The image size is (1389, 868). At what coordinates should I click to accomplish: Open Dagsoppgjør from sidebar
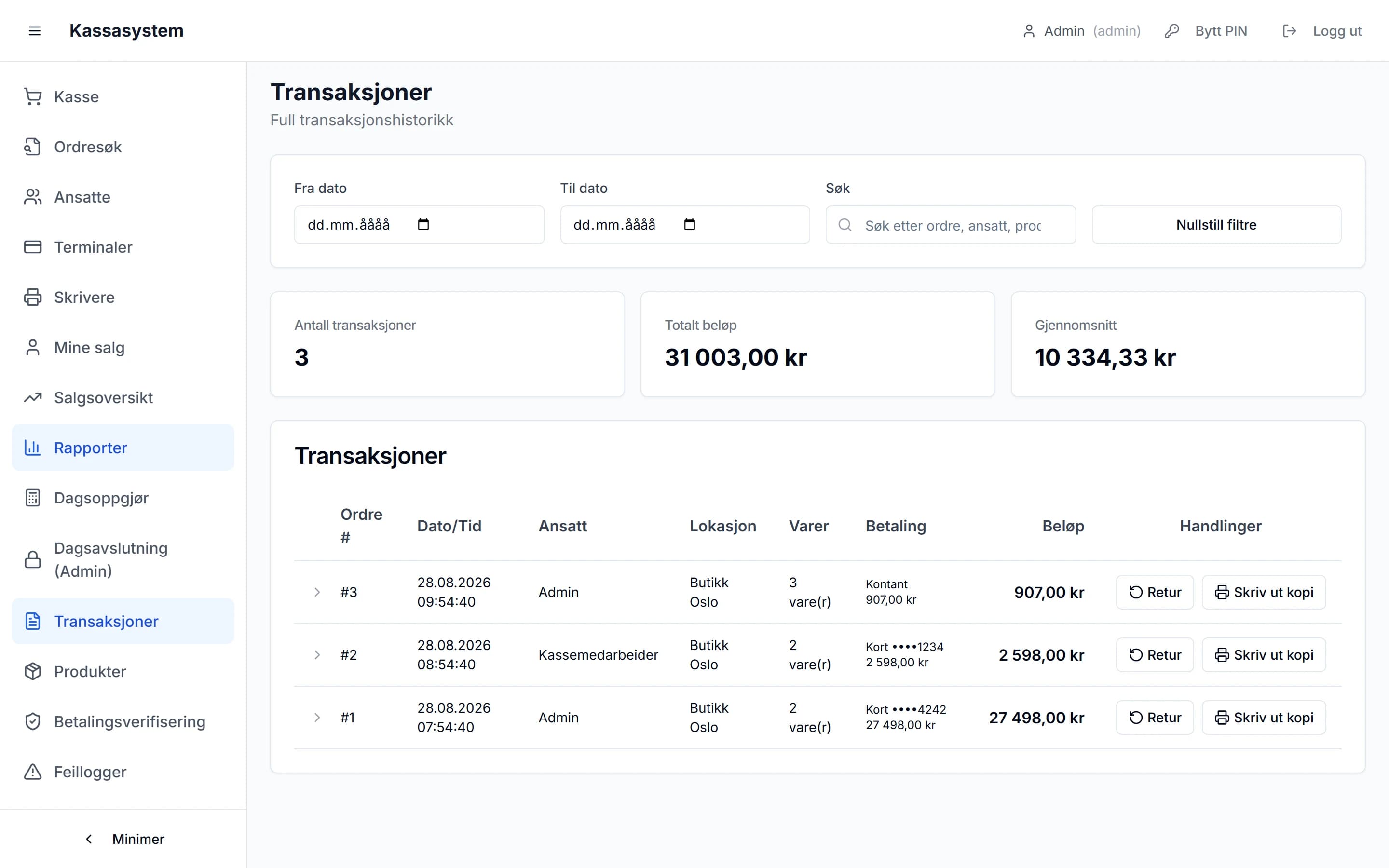click(123, 498)
